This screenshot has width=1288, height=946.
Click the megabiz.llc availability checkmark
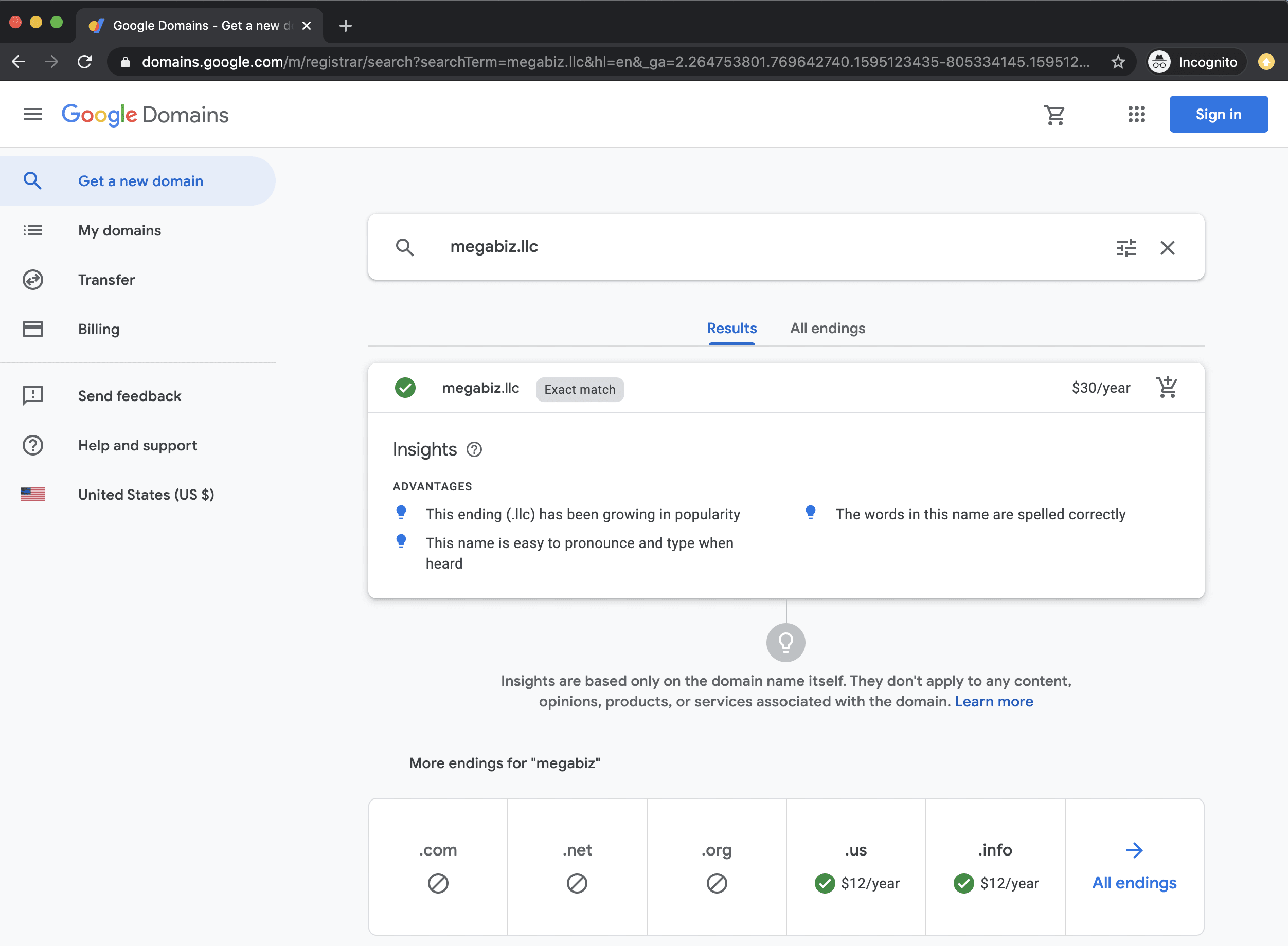405,388
